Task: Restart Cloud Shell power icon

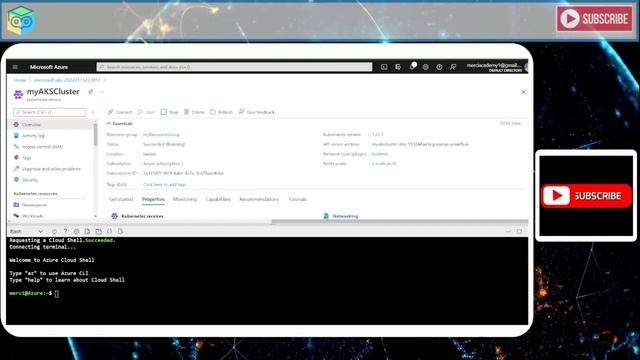Action: (54, 231)
